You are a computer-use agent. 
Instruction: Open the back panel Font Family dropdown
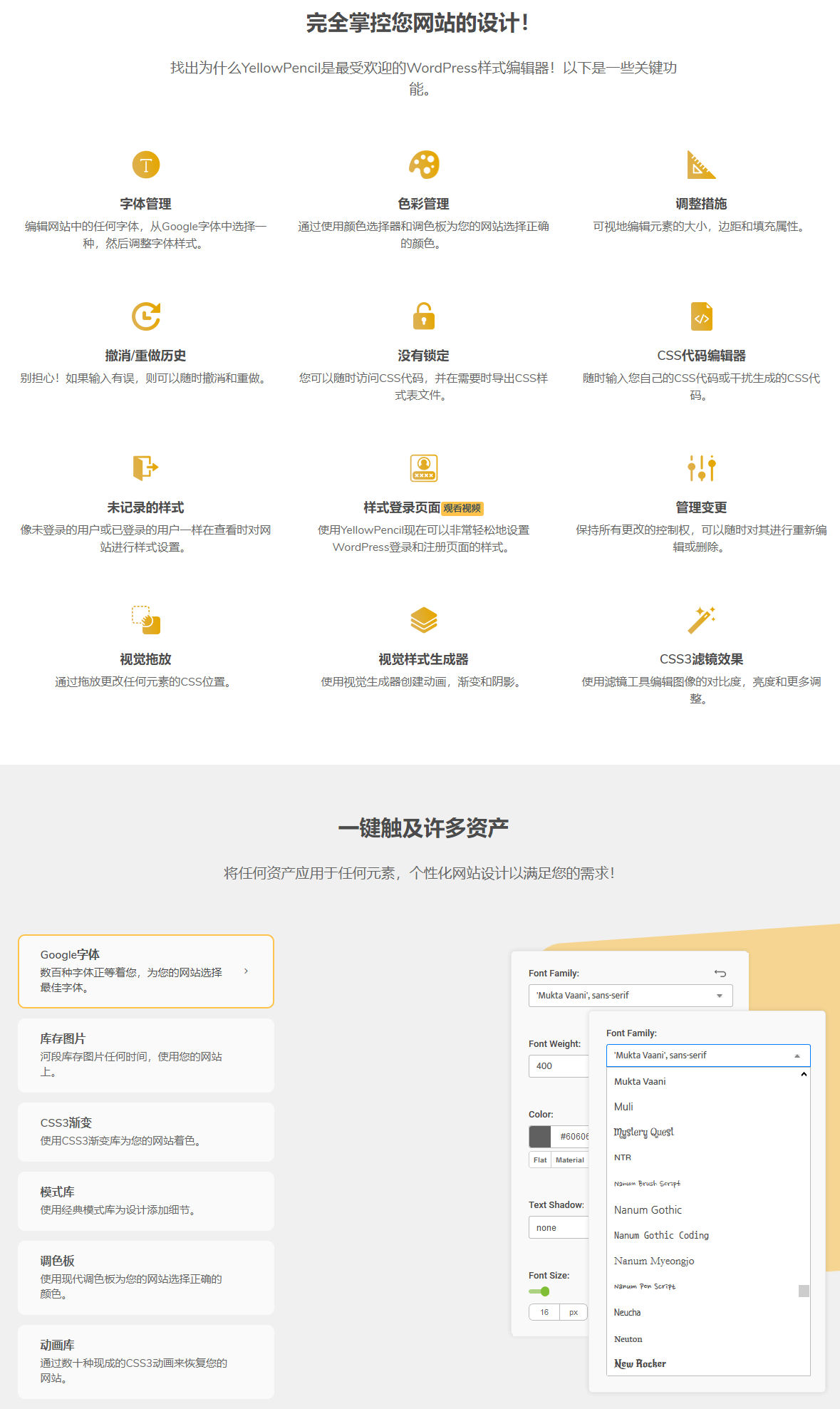631,996
